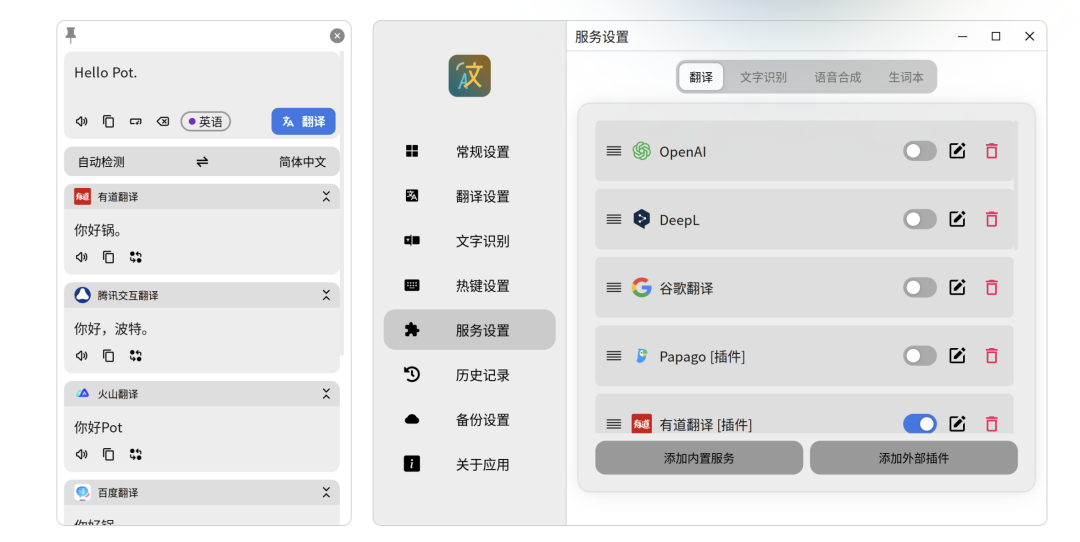Switch to the 生词本 tab
Image resolution: width=1080 pixels, height=542 pixels.
pos(906,77)
